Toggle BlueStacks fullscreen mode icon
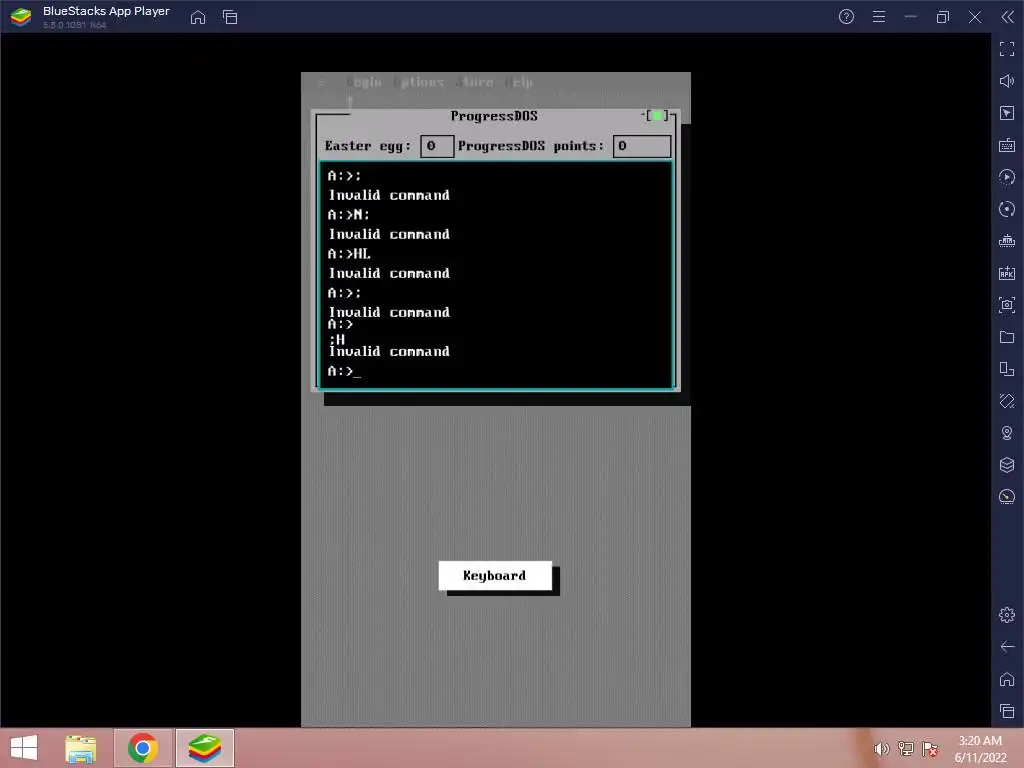Viewport: 1024px width, 768px height. coord(1006,49)
